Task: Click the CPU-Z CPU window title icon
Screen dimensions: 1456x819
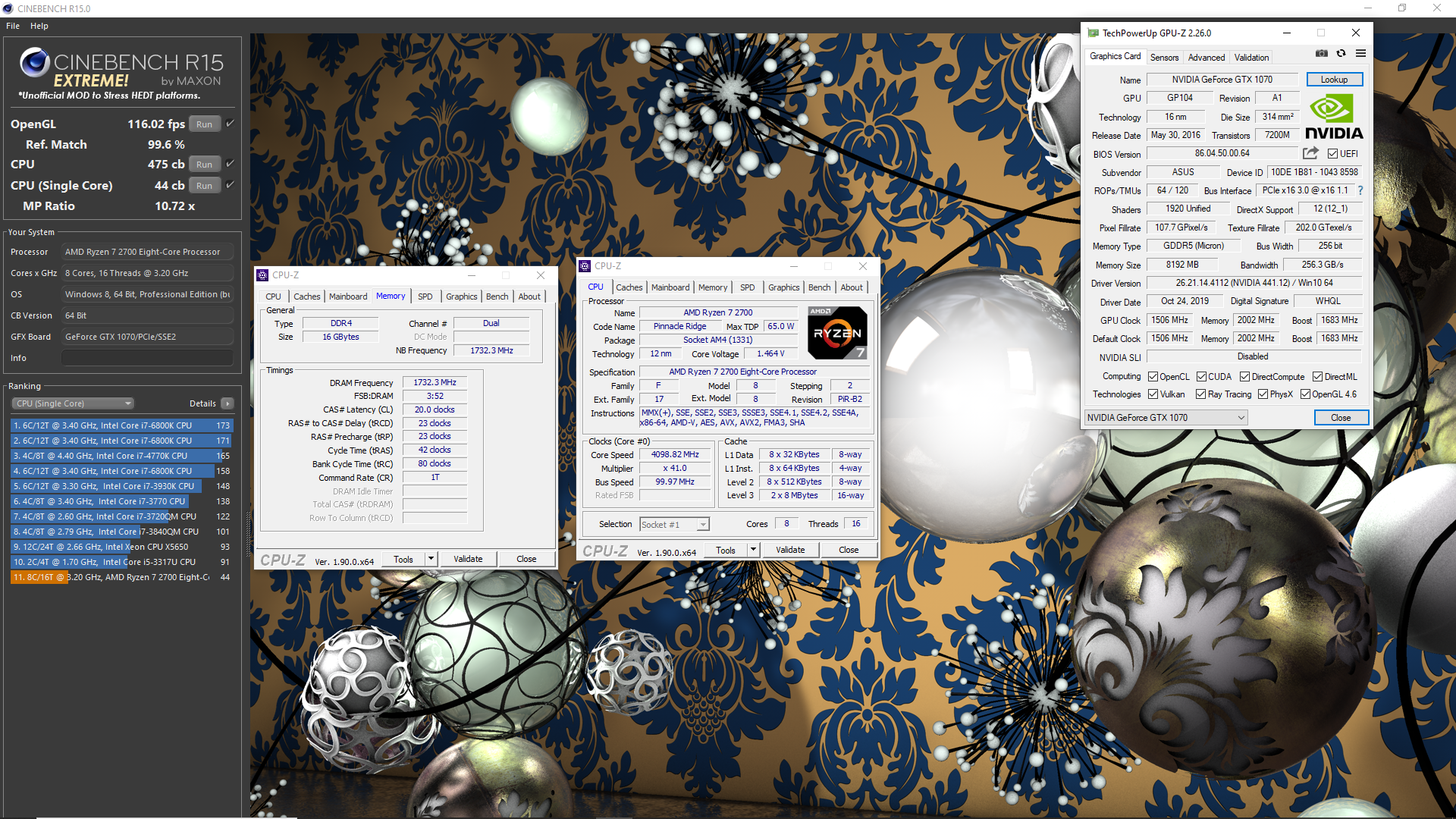Action: [585, 266]
